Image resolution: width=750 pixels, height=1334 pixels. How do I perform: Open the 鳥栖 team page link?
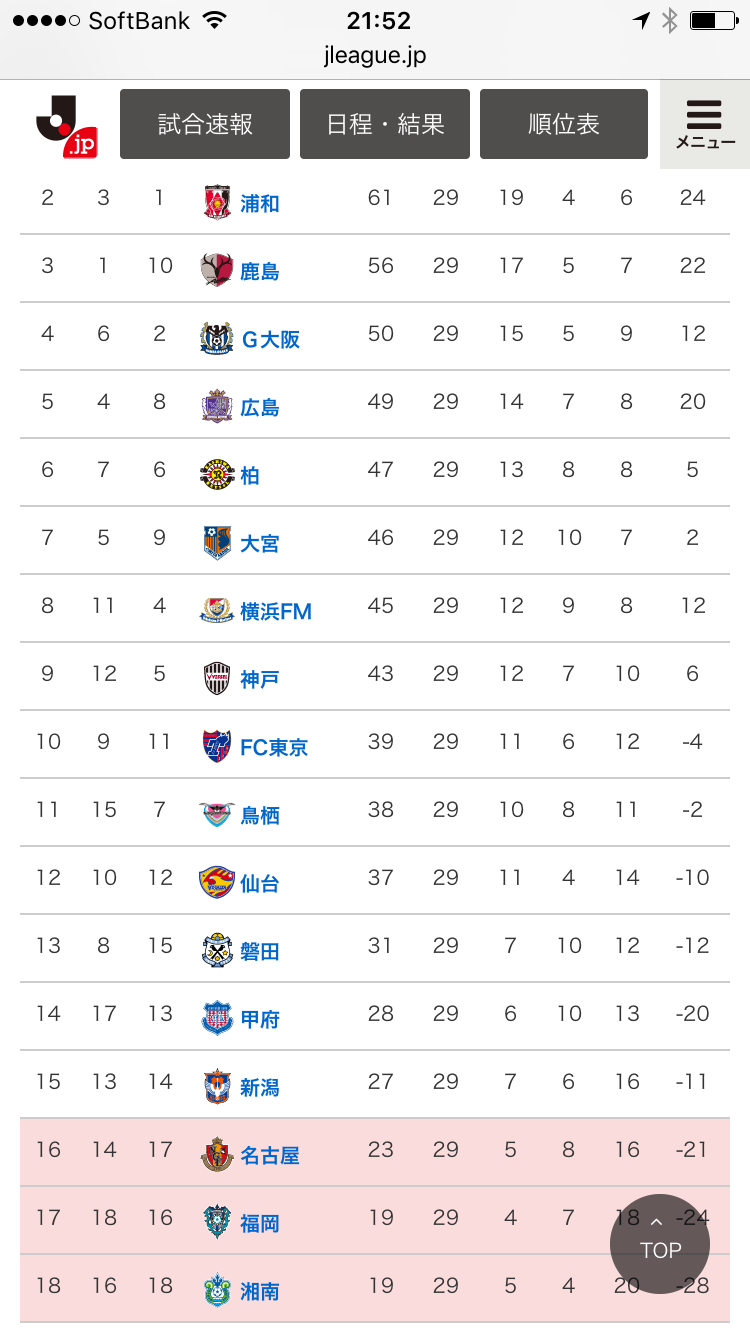[260, 815]
